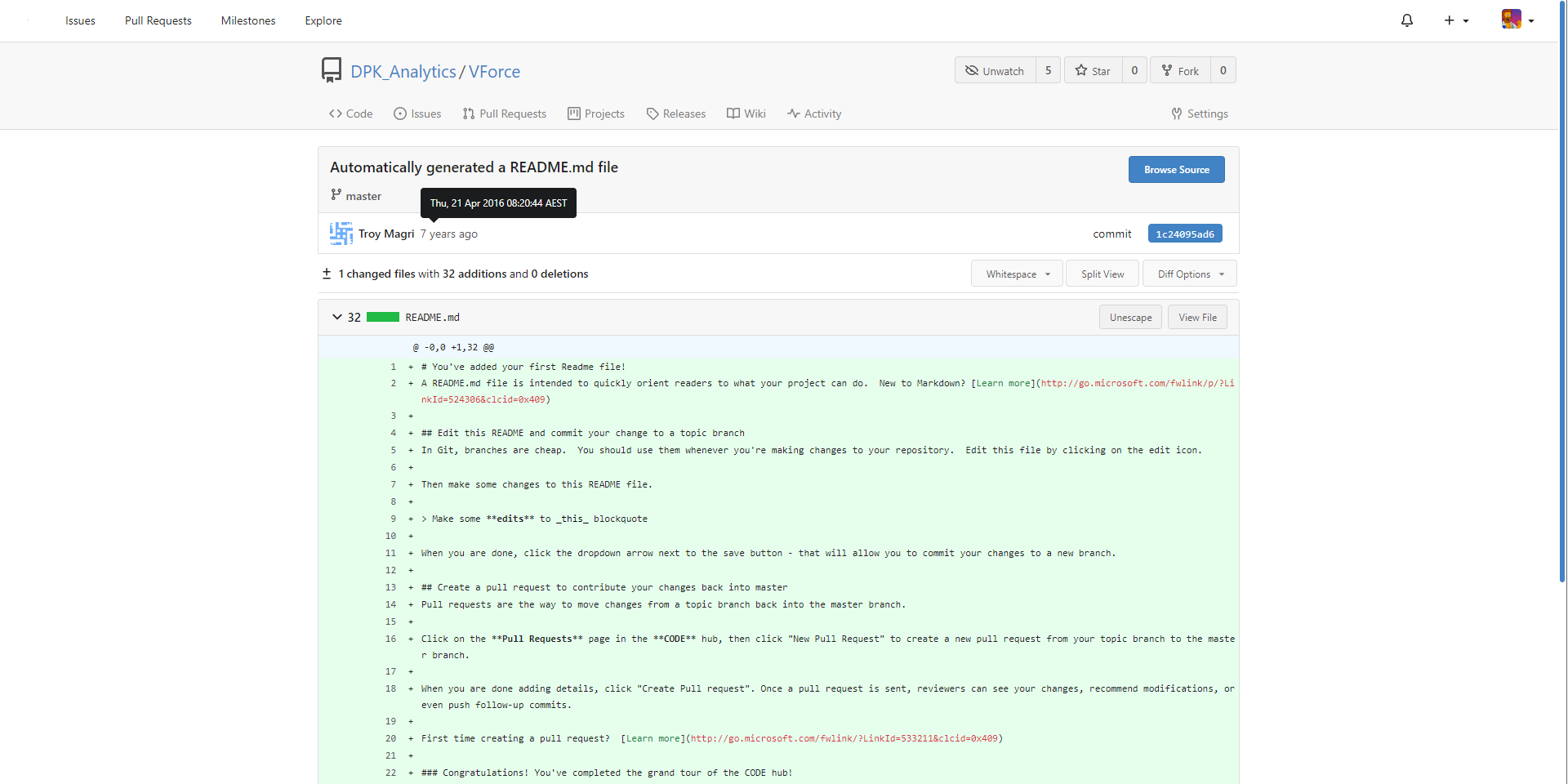Open Milestones in top navigation
This screenshot has width=1568, height=784.
click(248, 20)
